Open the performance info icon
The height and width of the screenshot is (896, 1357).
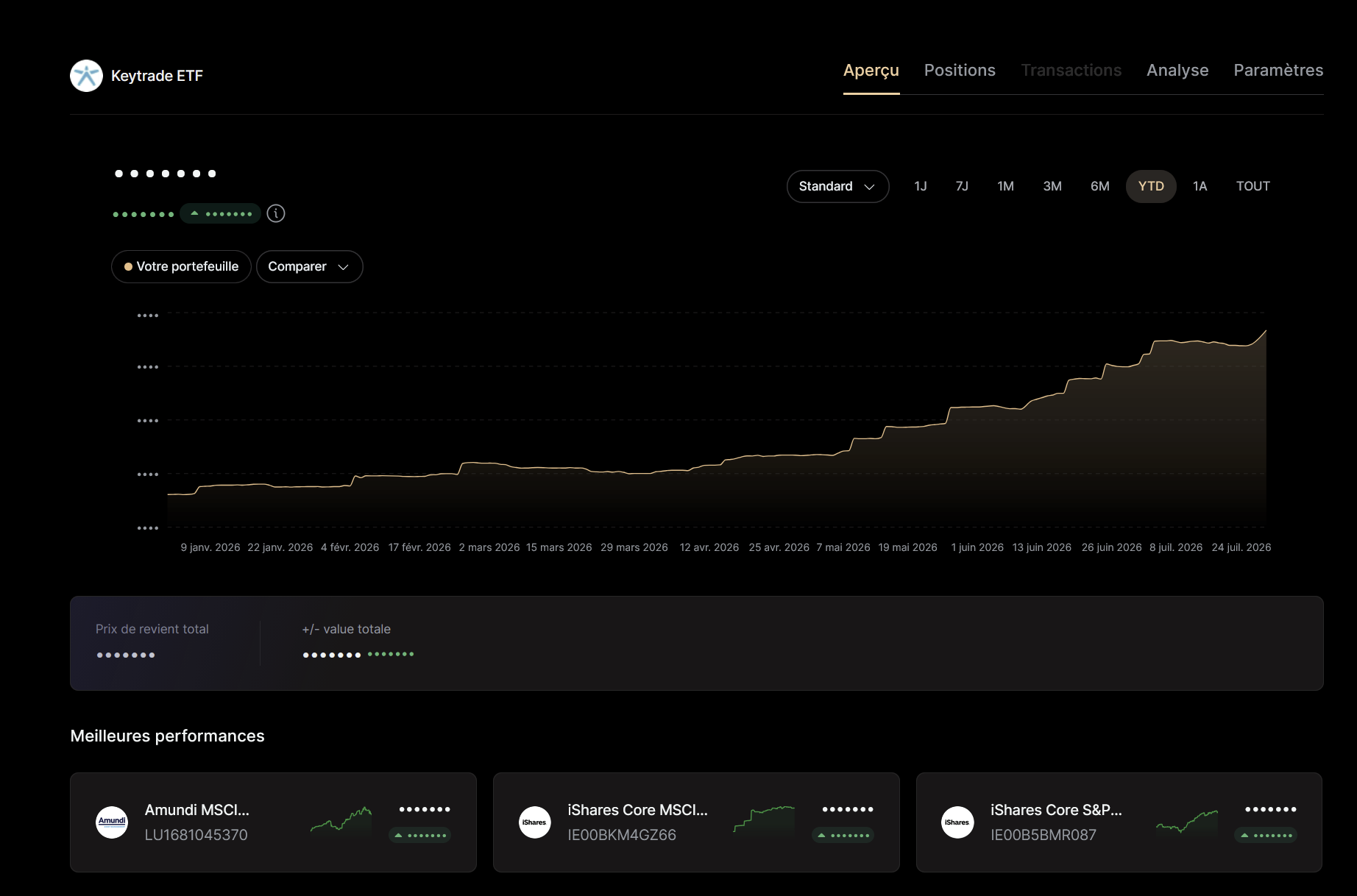click(x=276, y=213)
